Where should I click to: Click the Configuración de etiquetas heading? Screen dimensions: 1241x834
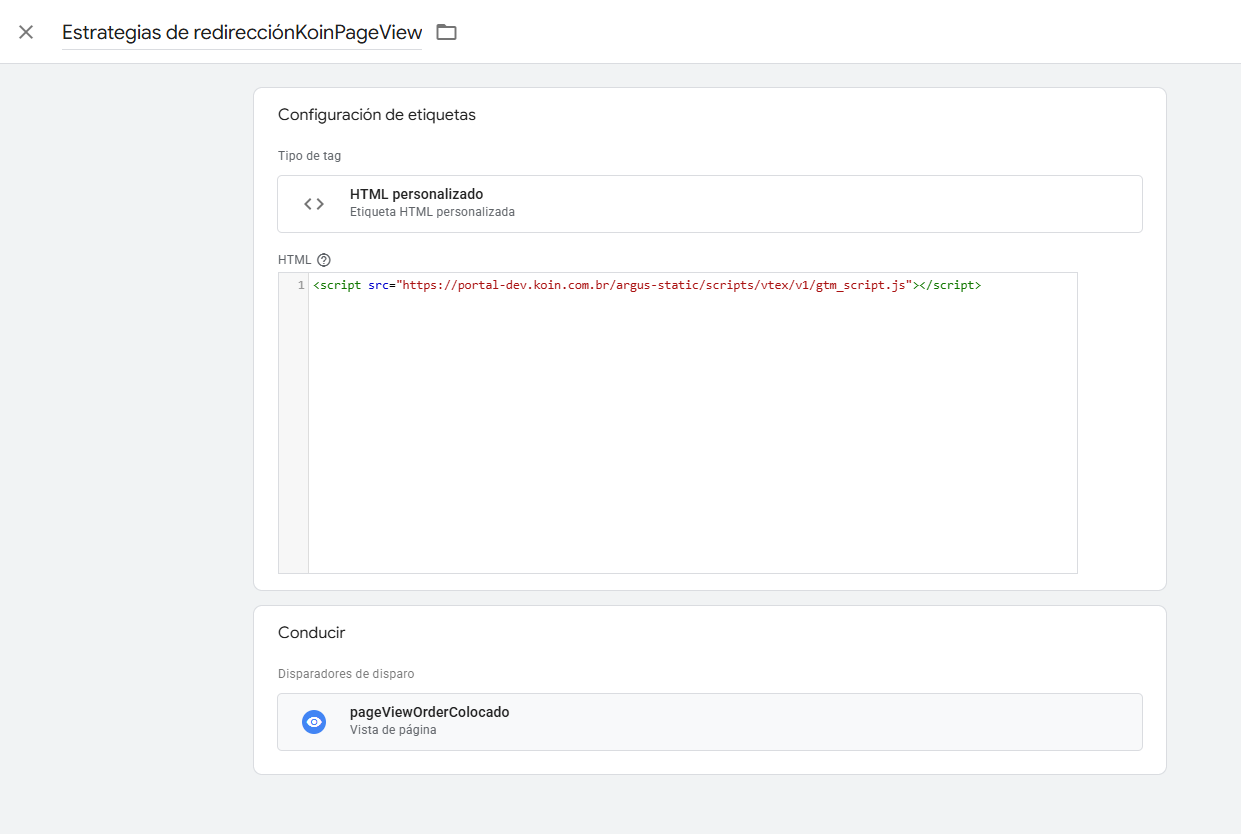pos(377,115)
